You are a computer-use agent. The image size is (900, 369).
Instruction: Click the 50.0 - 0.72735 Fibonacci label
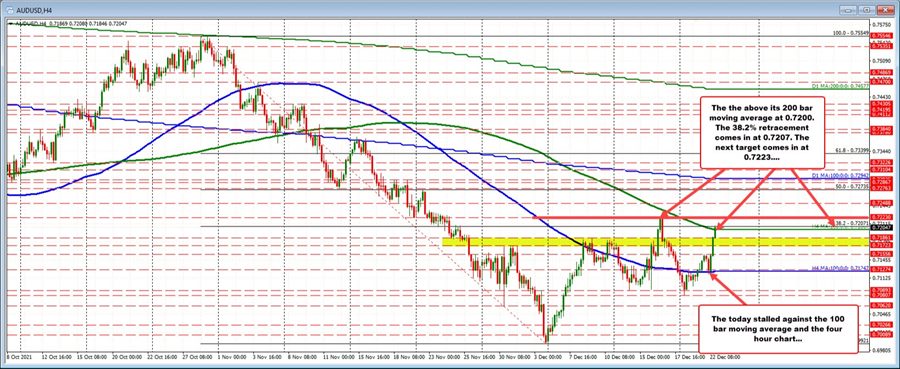pos(851,187)
